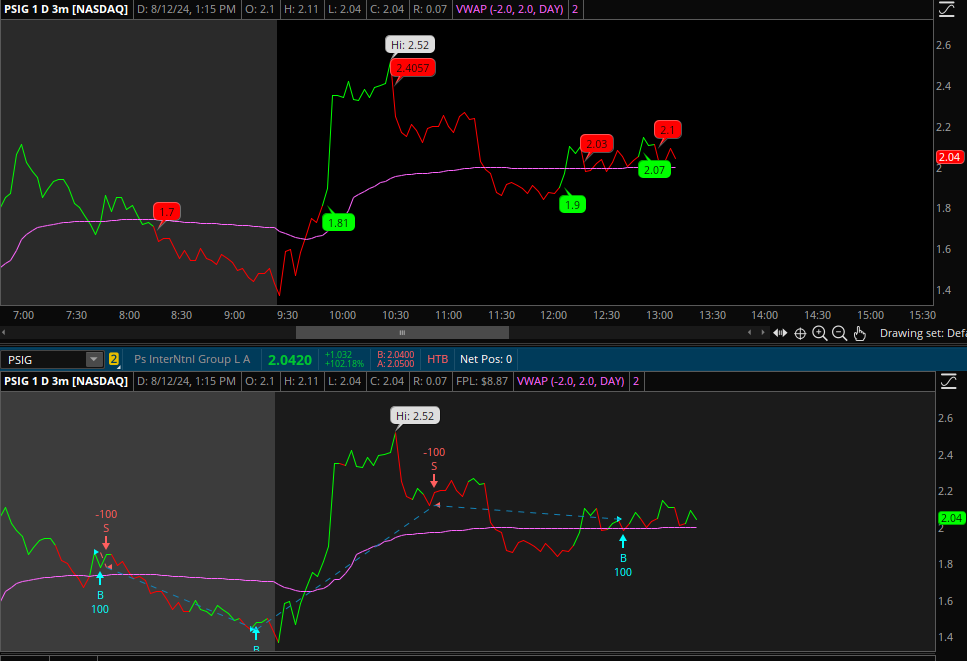Click the yellow link number 2 icon
This screenshot has height=661, width=967.
(x=114, y=359)
